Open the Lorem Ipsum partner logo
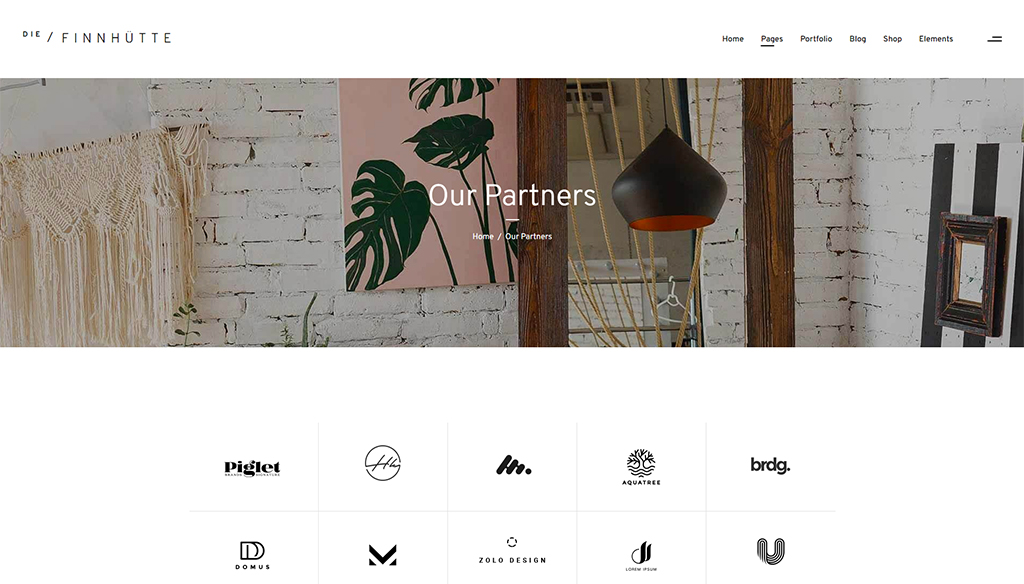Viewport: 1024px width, 584px height. 641,556
